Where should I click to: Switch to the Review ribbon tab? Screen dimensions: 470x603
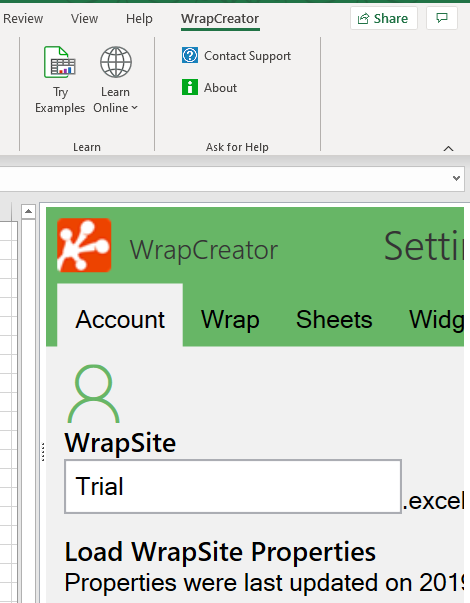pyautogui.click(x=23, y=18)
